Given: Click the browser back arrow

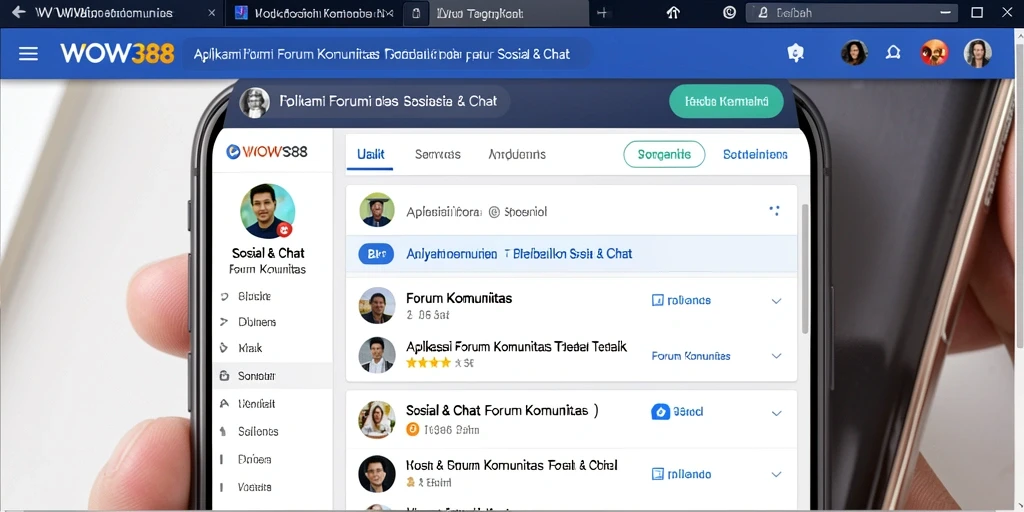Looking at the screenshot, I should [x=18, y=12].
